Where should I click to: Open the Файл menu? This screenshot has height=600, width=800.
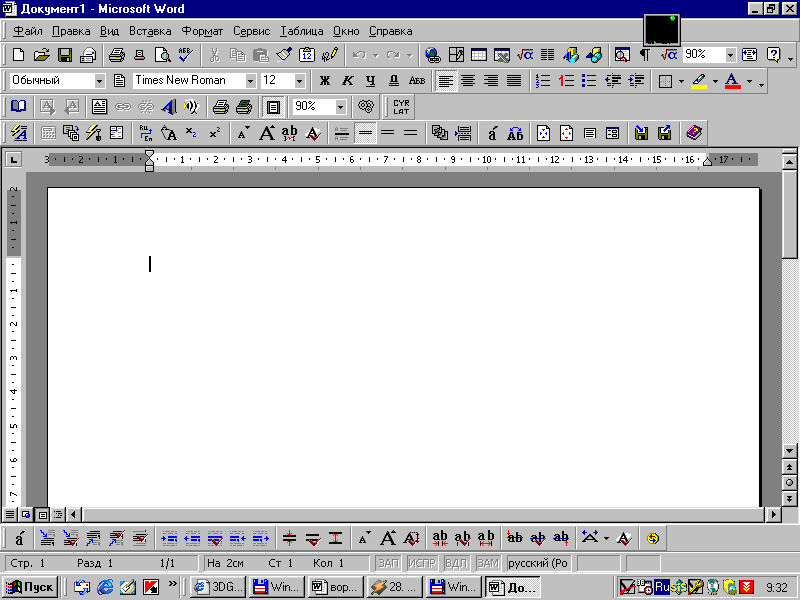tap(28, 31)
